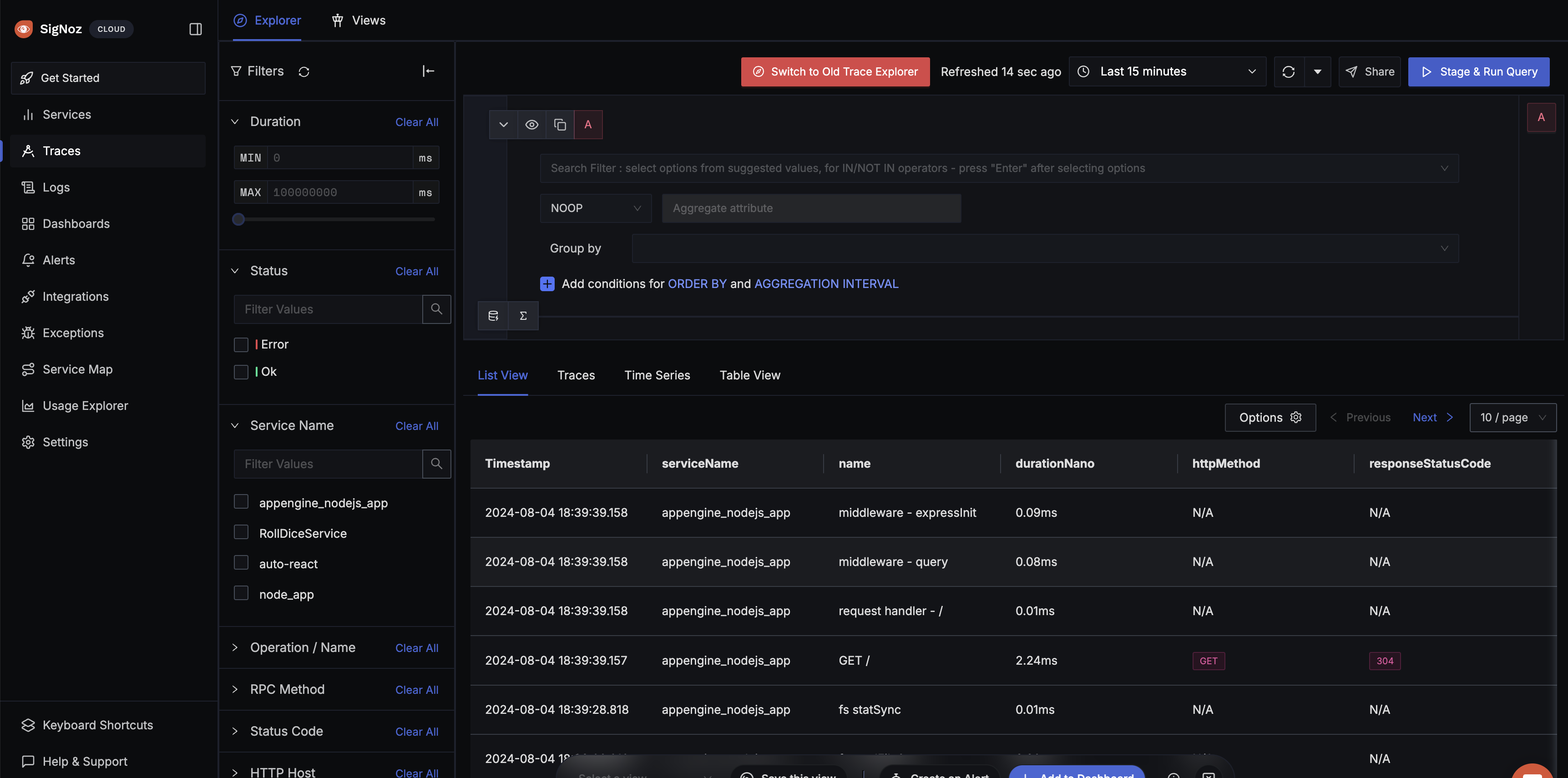Open the Group by dropdown

(1045, 248)
